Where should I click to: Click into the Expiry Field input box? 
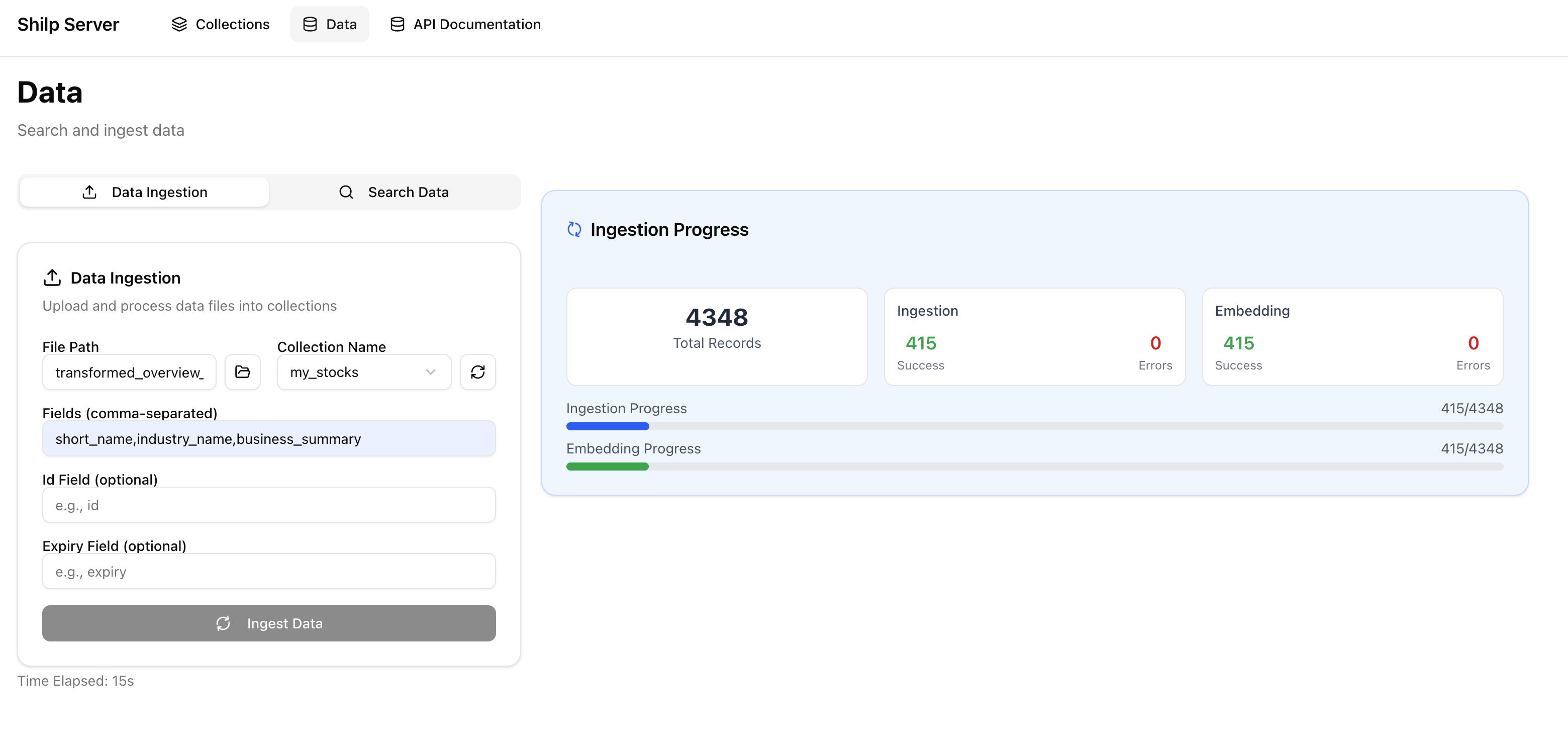coord(268,571)
